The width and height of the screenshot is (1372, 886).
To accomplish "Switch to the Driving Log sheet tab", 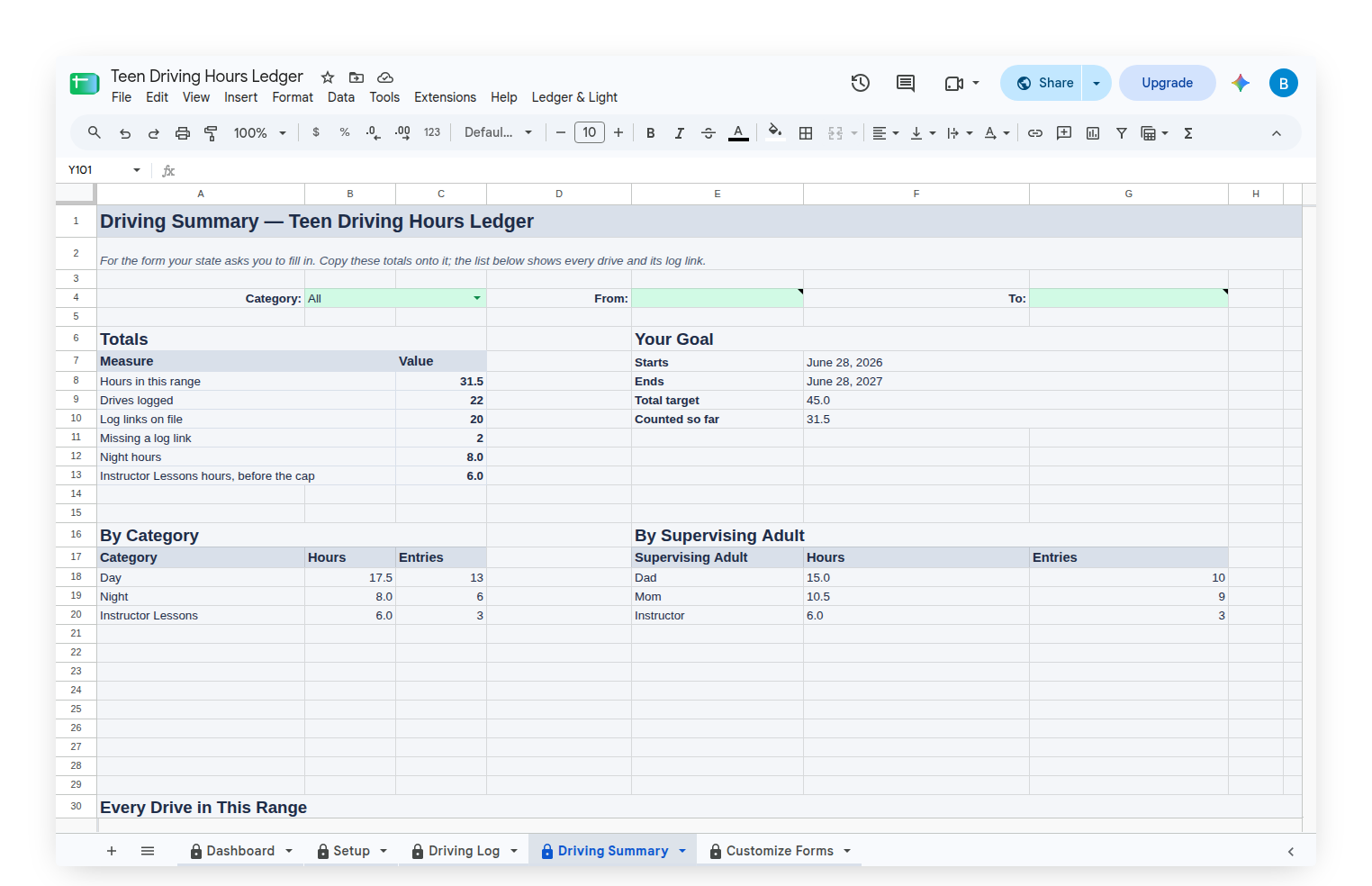I will 465,851.
